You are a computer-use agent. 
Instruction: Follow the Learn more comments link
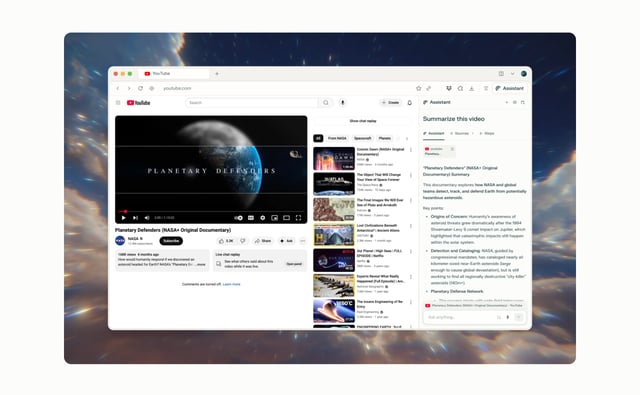point(231,284)
